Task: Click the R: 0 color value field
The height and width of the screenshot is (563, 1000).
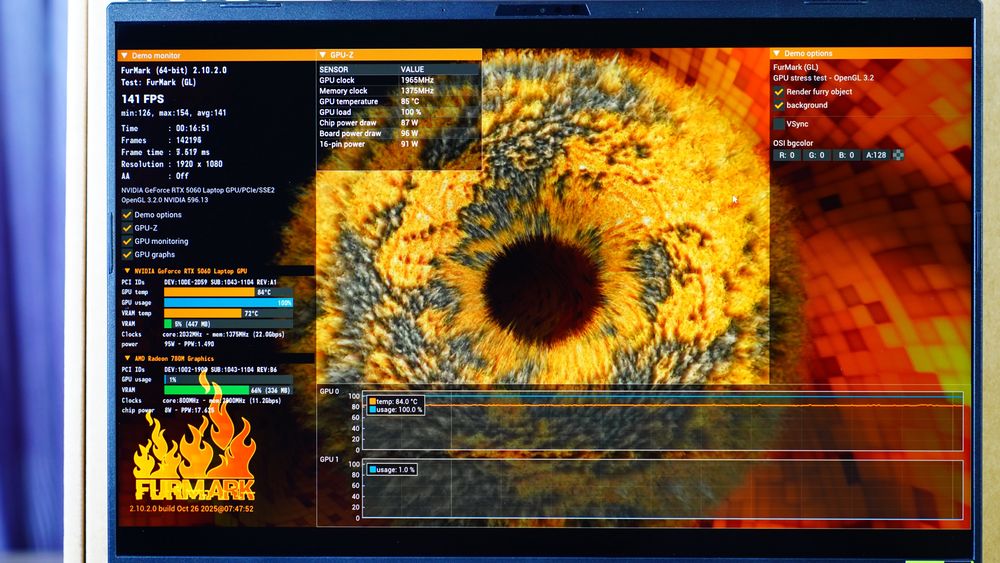Action: (x=787, y=155)
